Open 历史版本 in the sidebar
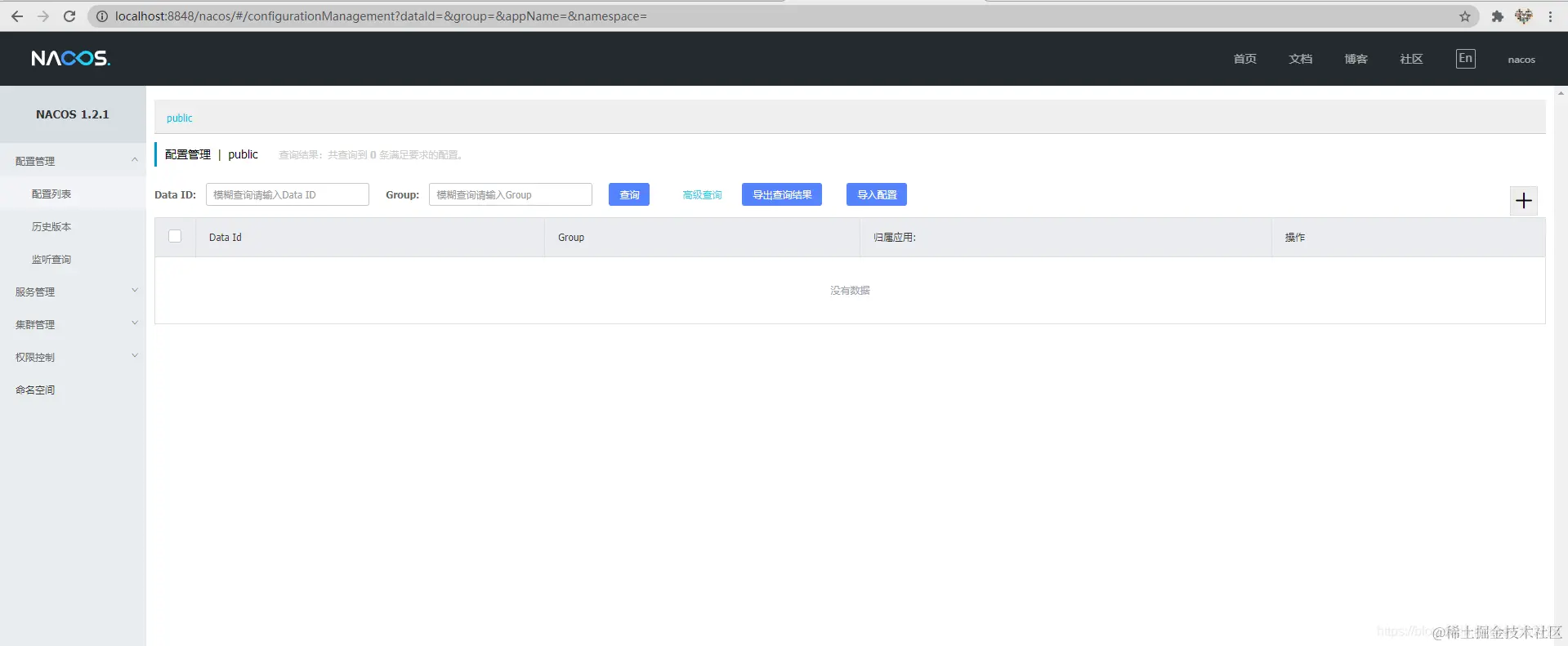Viewport: 1568px width, 646px height. (x=51, y=226)
